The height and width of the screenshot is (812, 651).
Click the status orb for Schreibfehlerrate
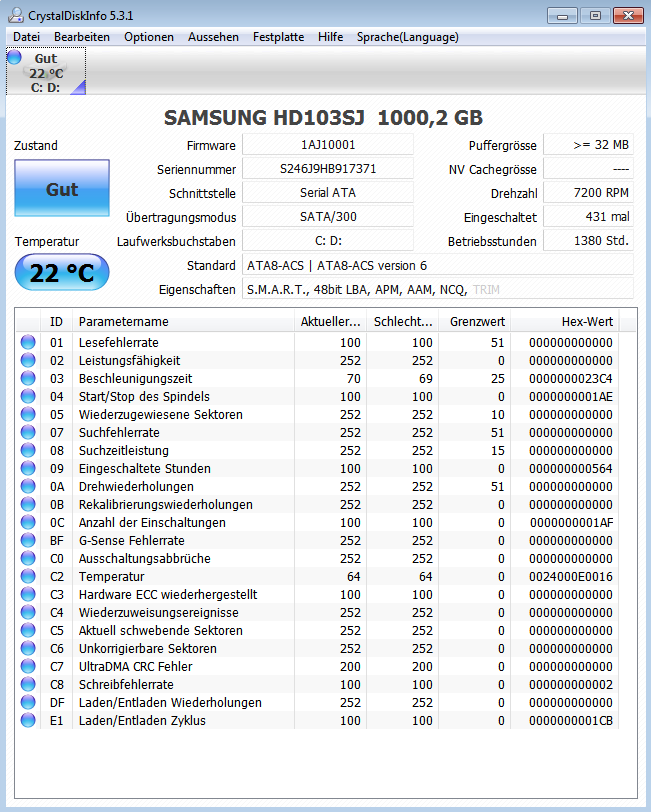[x=28, y=684]
